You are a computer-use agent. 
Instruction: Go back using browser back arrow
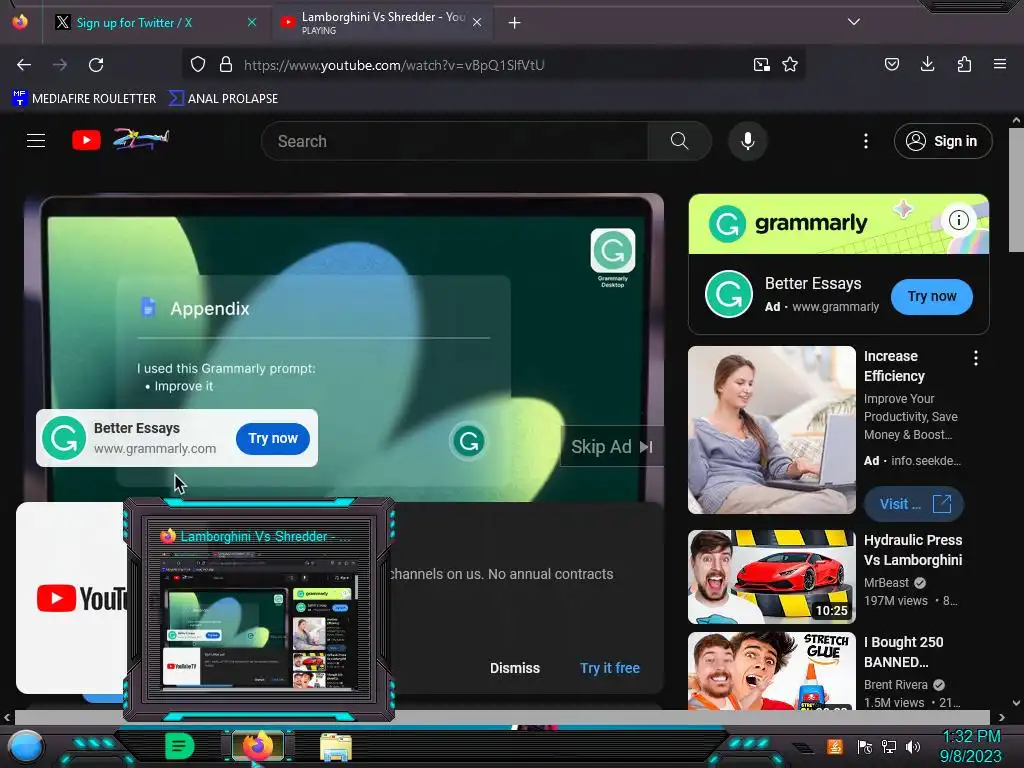[24, 65]
